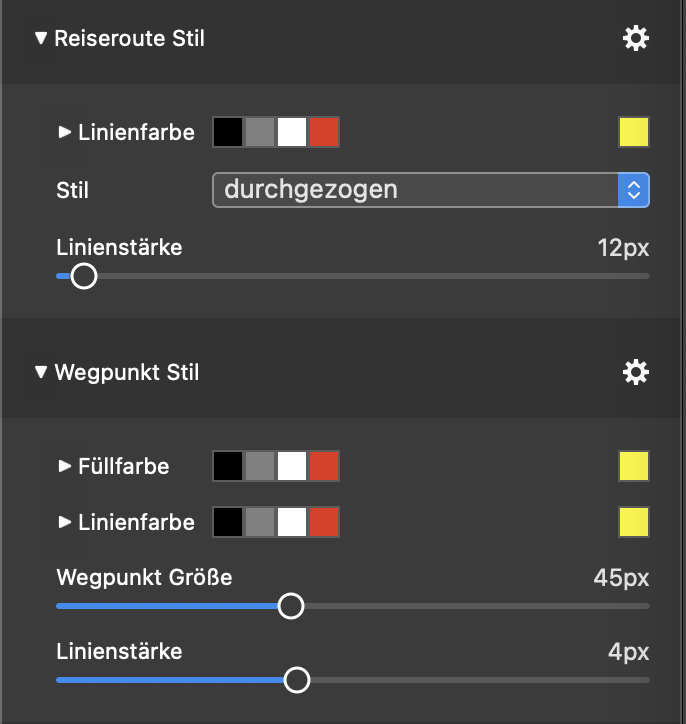Open the yellow Füllfarbe color well
Screen dimensions: 686x724
634,466
